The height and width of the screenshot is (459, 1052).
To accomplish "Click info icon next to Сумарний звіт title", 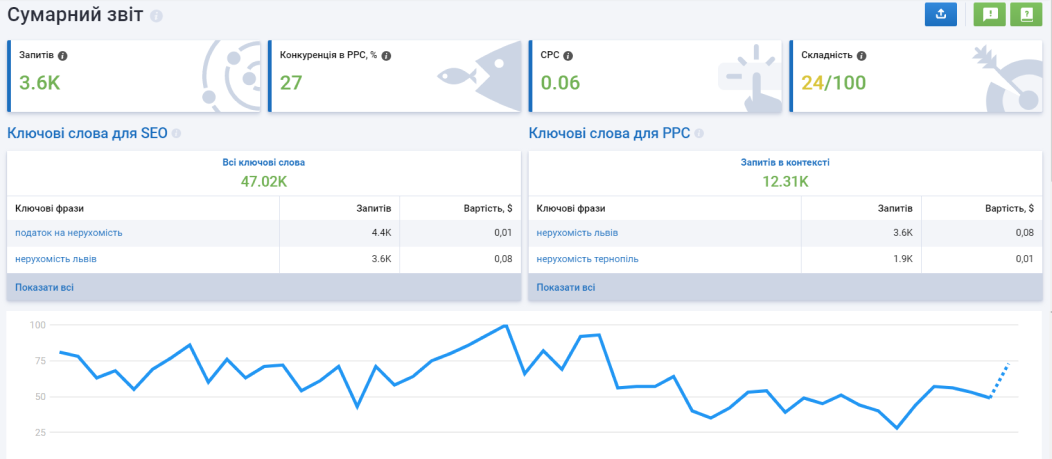I will point(156,16).
